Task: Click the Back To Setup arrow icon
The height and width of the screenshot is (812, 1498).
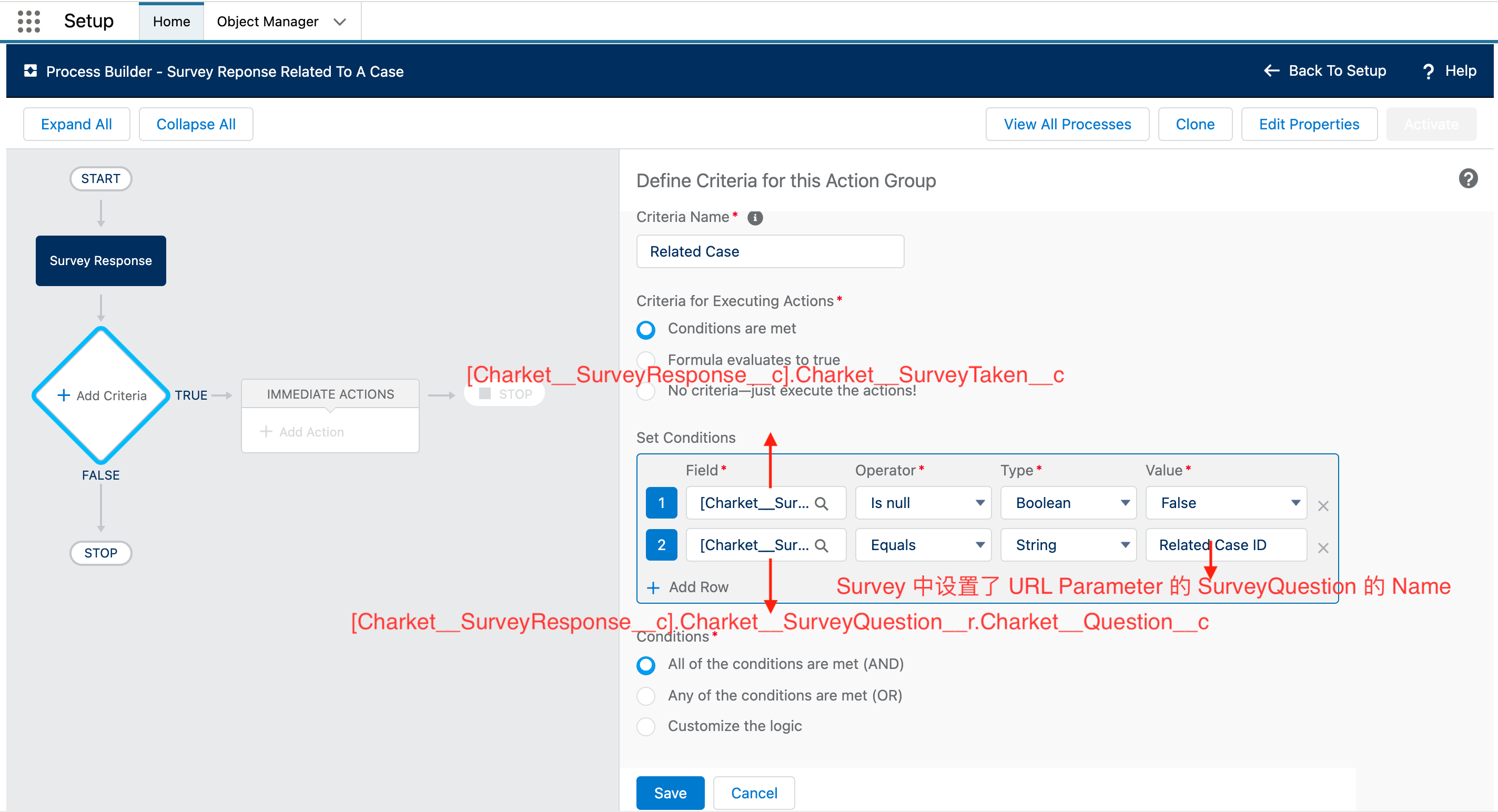Action: tap(1272, 71)
